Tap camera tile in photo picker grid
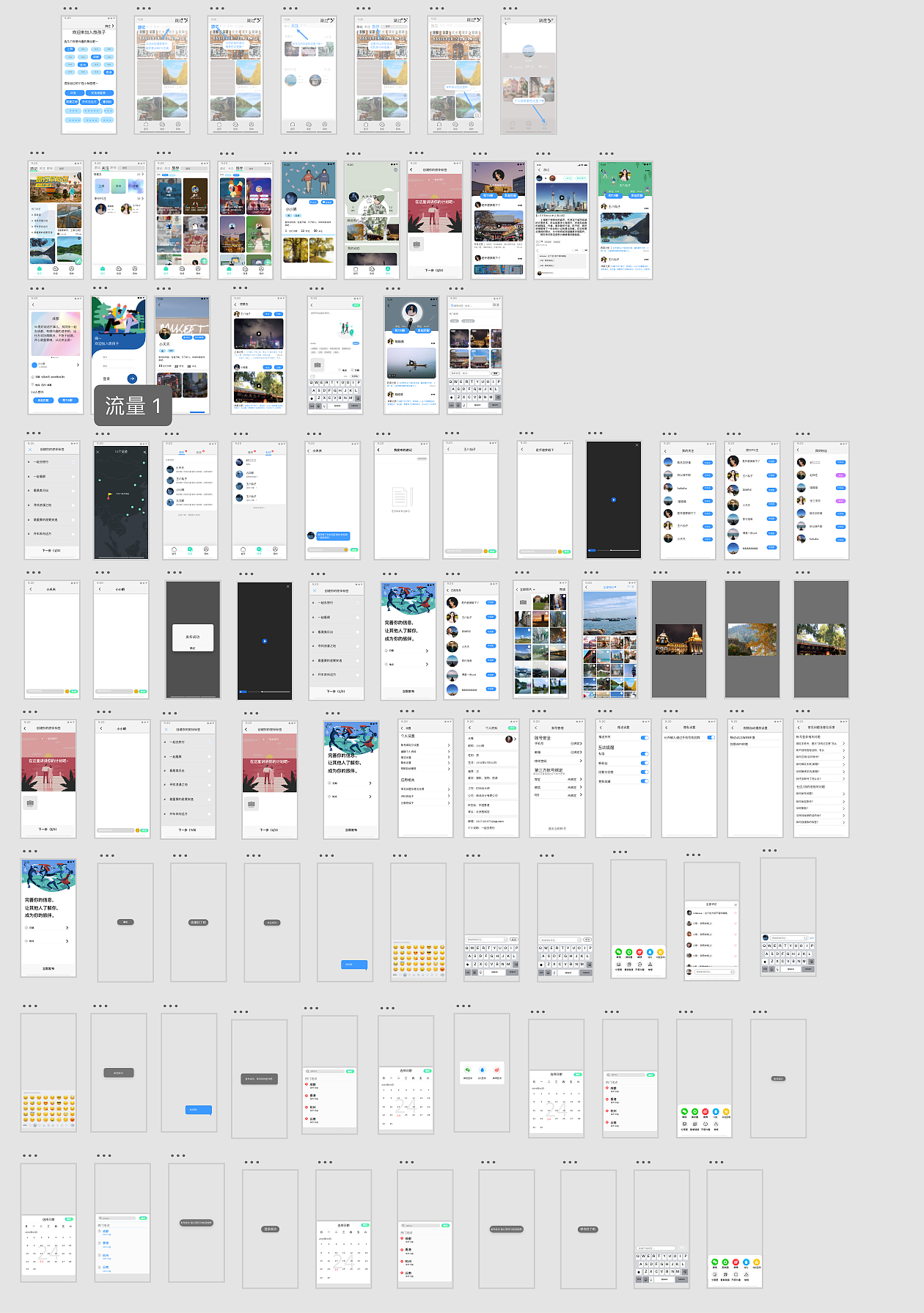924x1313 pixels. (523, 601)
